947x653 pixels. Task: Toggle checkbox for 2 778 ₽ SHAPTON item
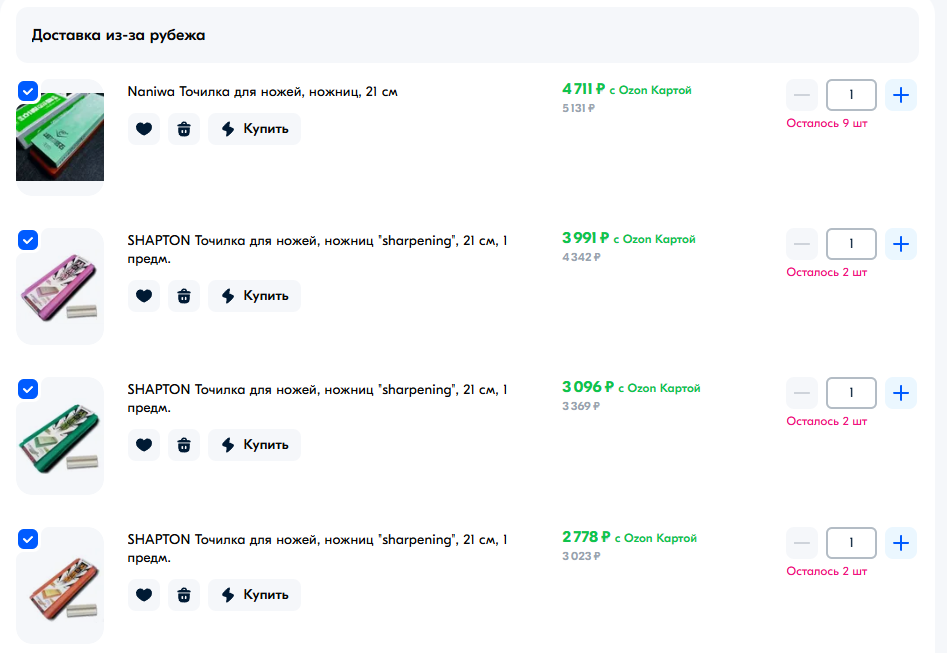tap(28, 540)
